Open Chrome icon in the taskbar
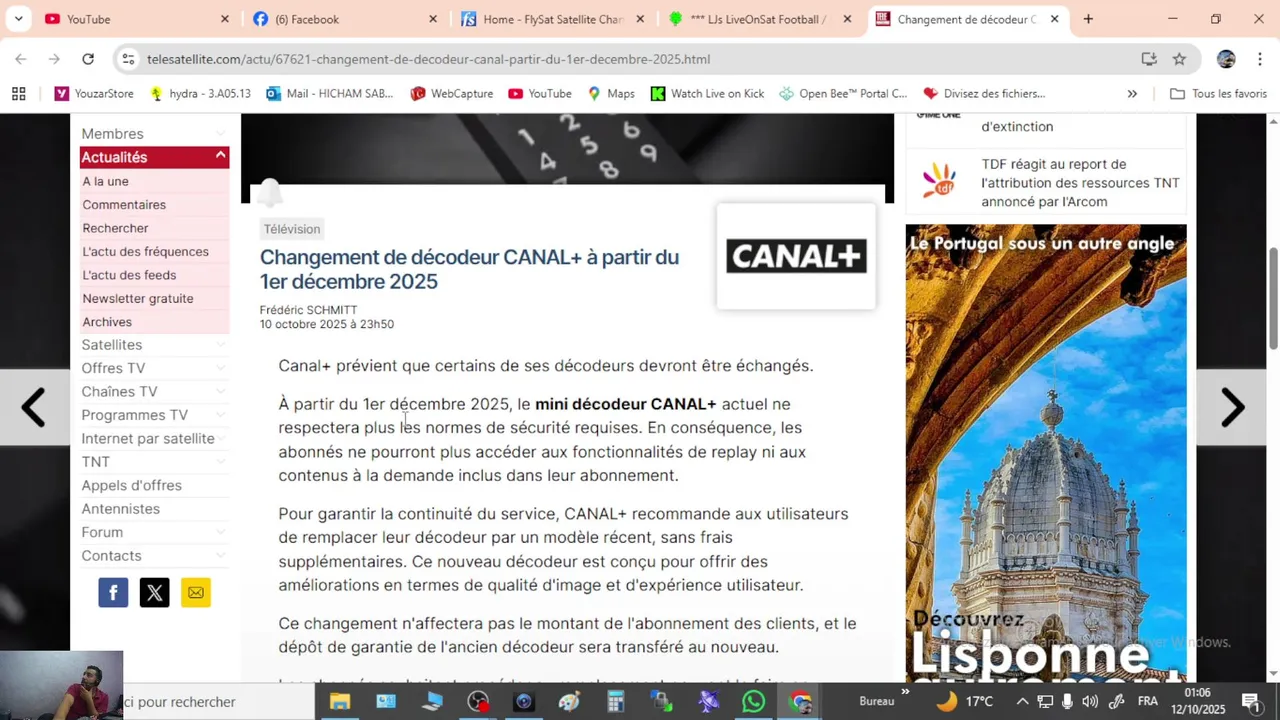This screenshot has width=1280, height=720. (x=800, y=701)
